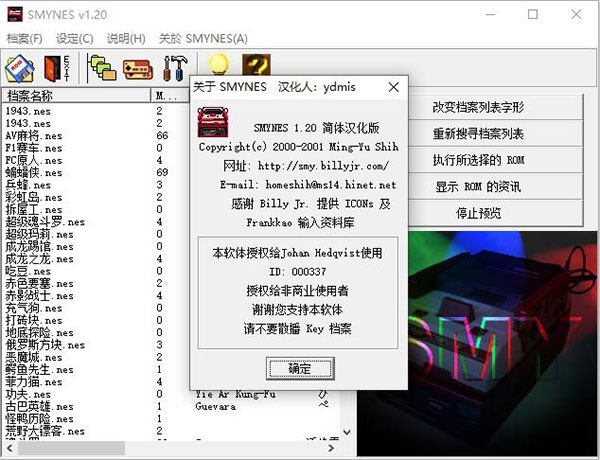
Task: Click the red Famicom console icon in dialog
Action: pyautogui.click(x=213, y=122)
